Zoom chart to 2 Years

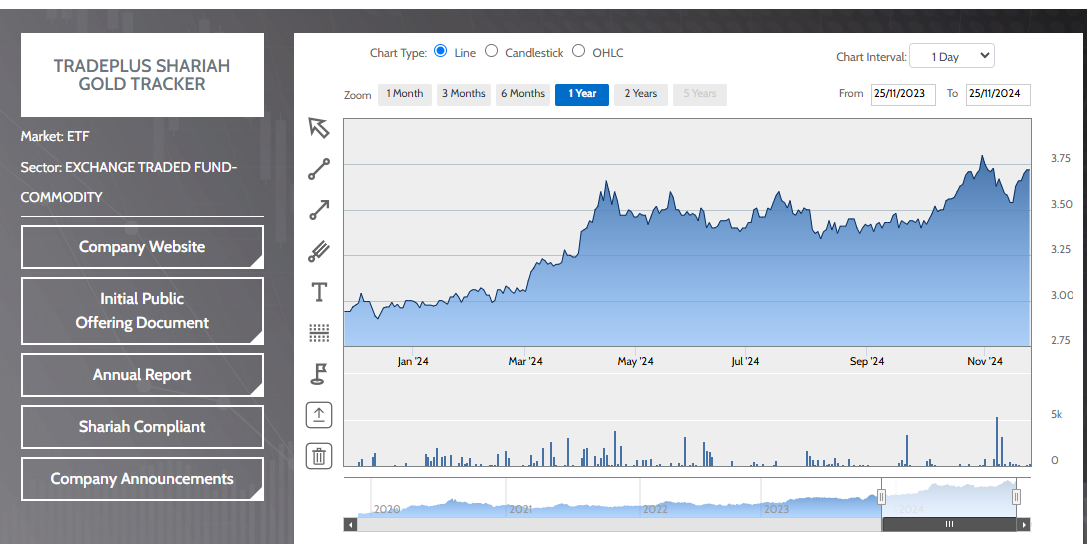[x=641, y=94]
